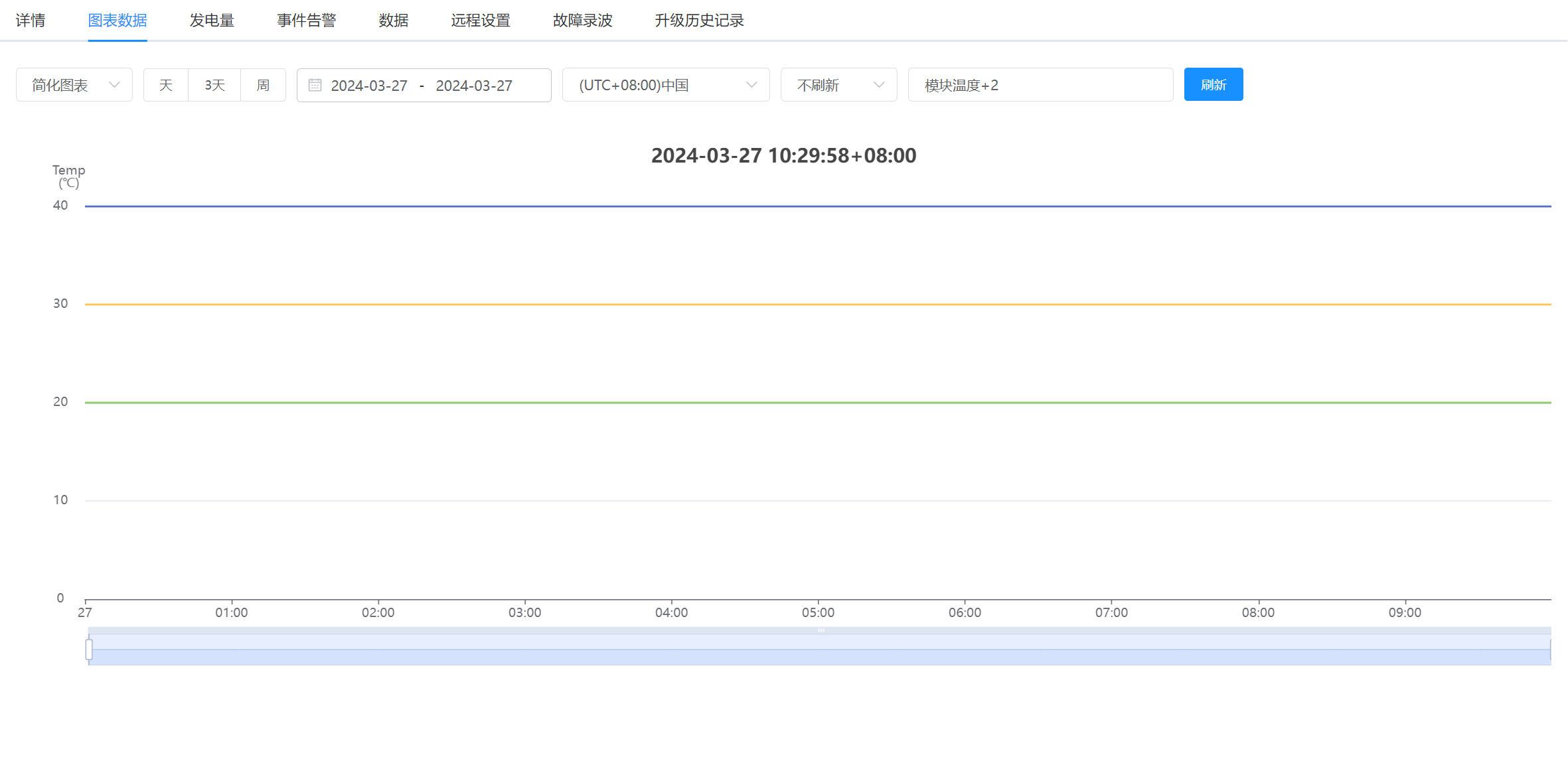Click the blue 刷新 button

[x=1214, y=85]
